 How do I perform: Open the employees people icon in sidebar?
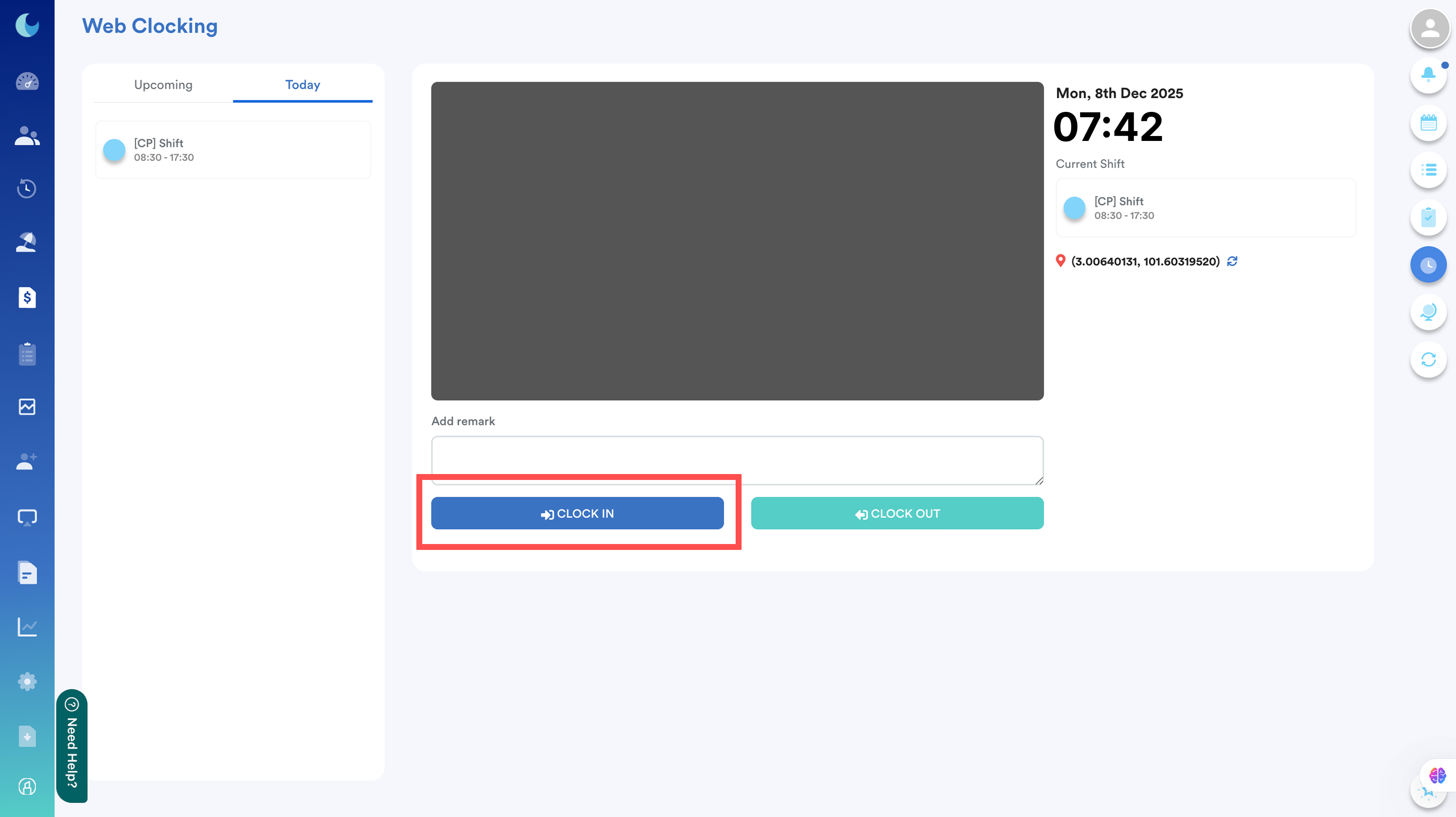[27, 136]
